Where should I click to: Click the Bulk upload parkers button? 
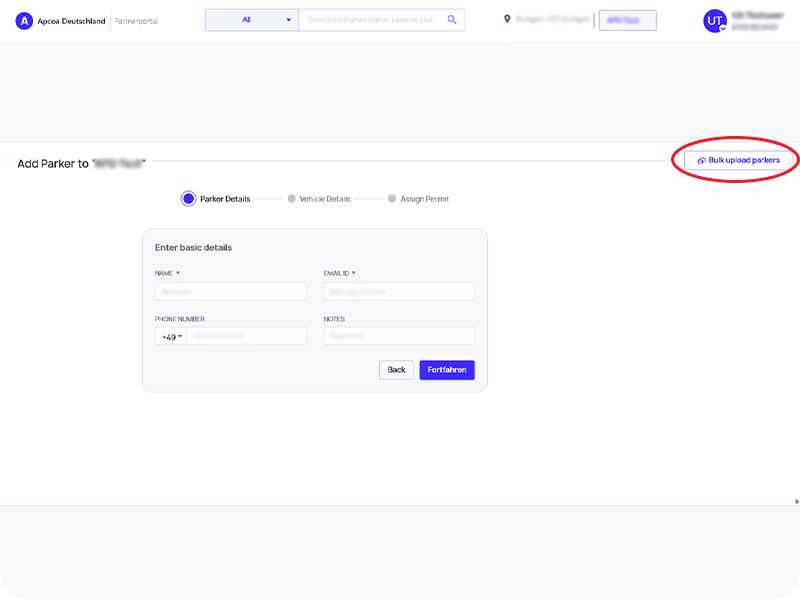coord(739,160)
